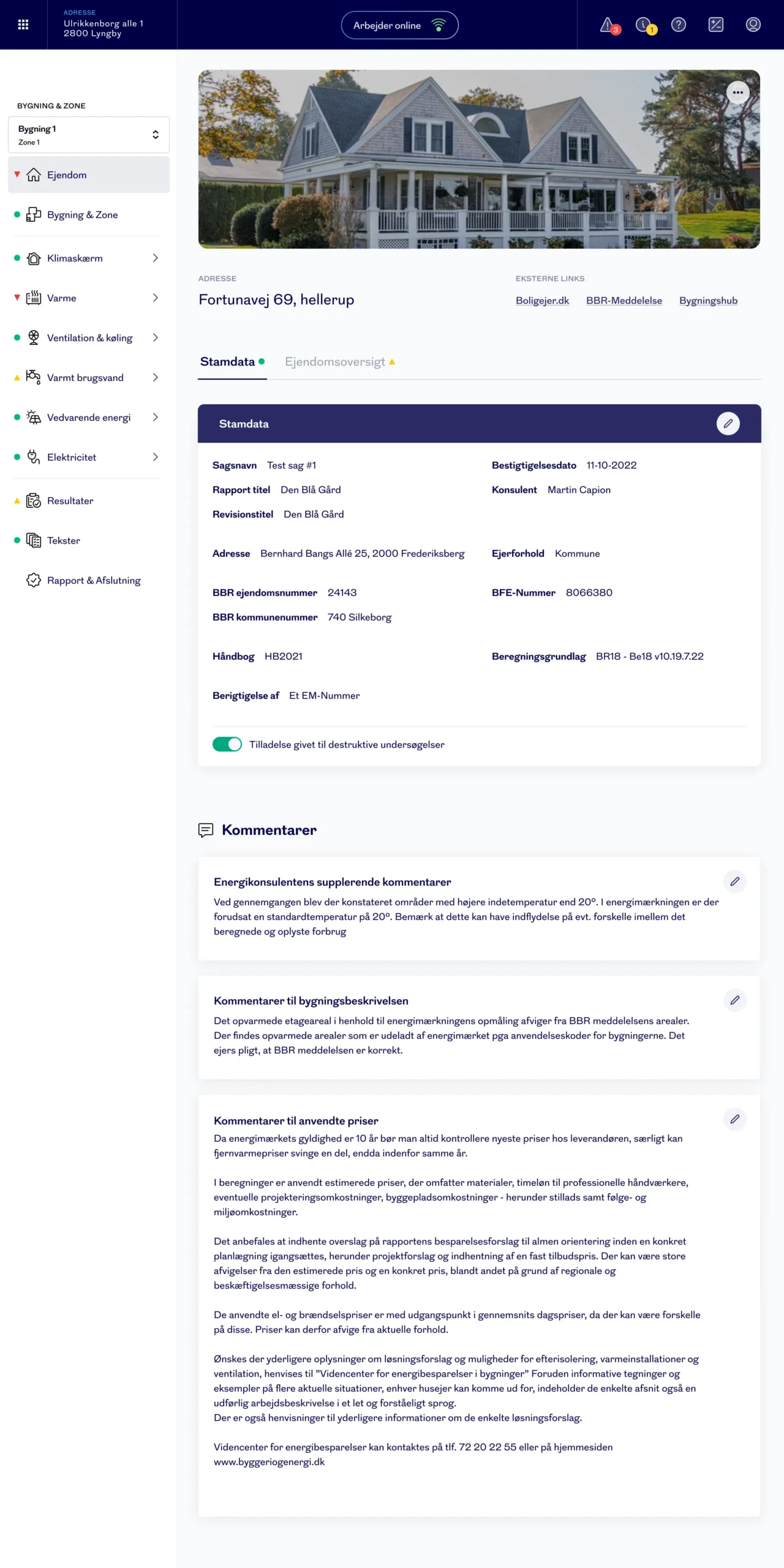
Task: Open the BBR-Meddelelse link
Action: (624, 301)
